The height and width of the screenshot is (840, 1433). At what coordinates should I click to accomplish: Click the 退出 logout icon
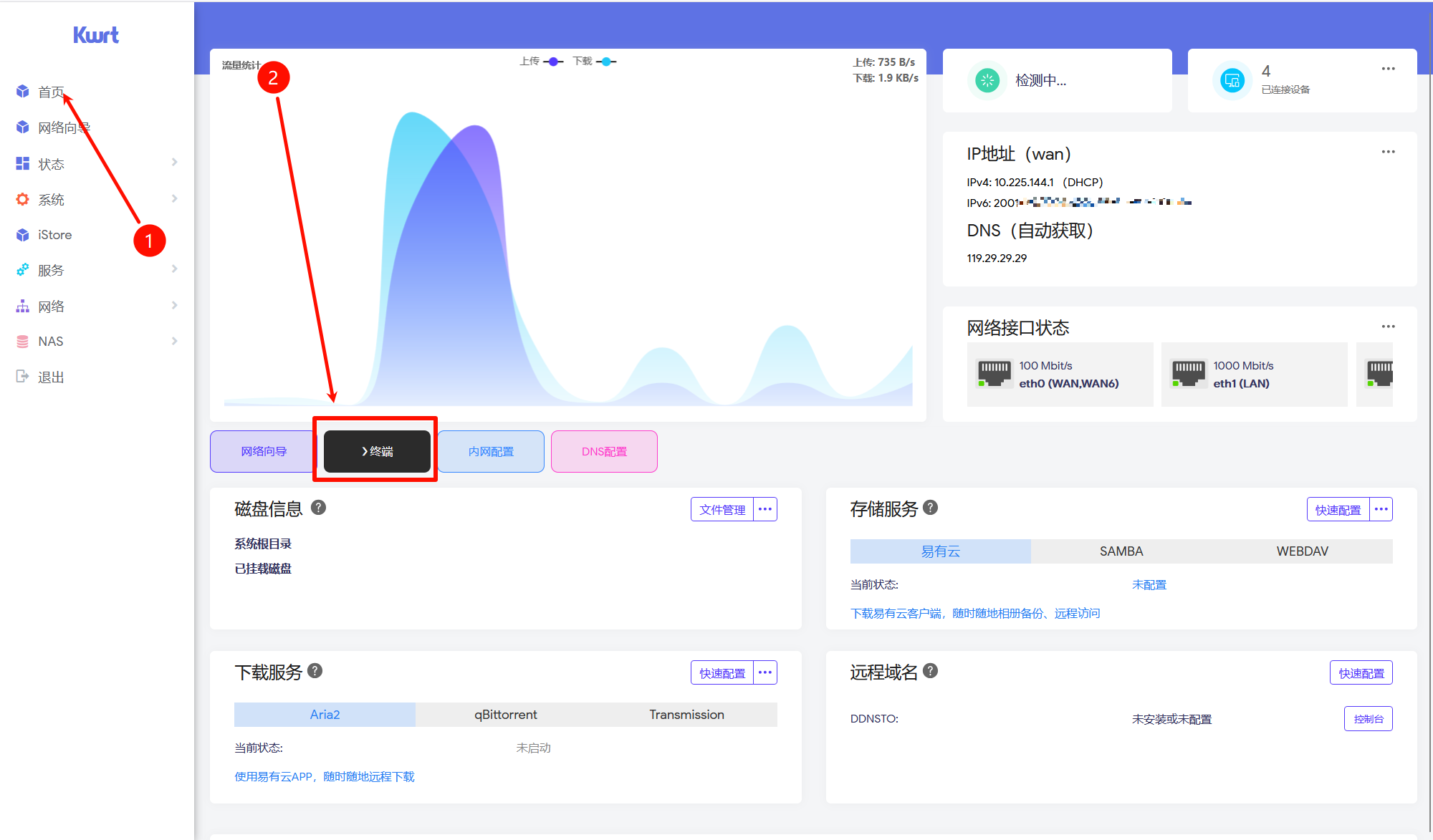point(21,376)
